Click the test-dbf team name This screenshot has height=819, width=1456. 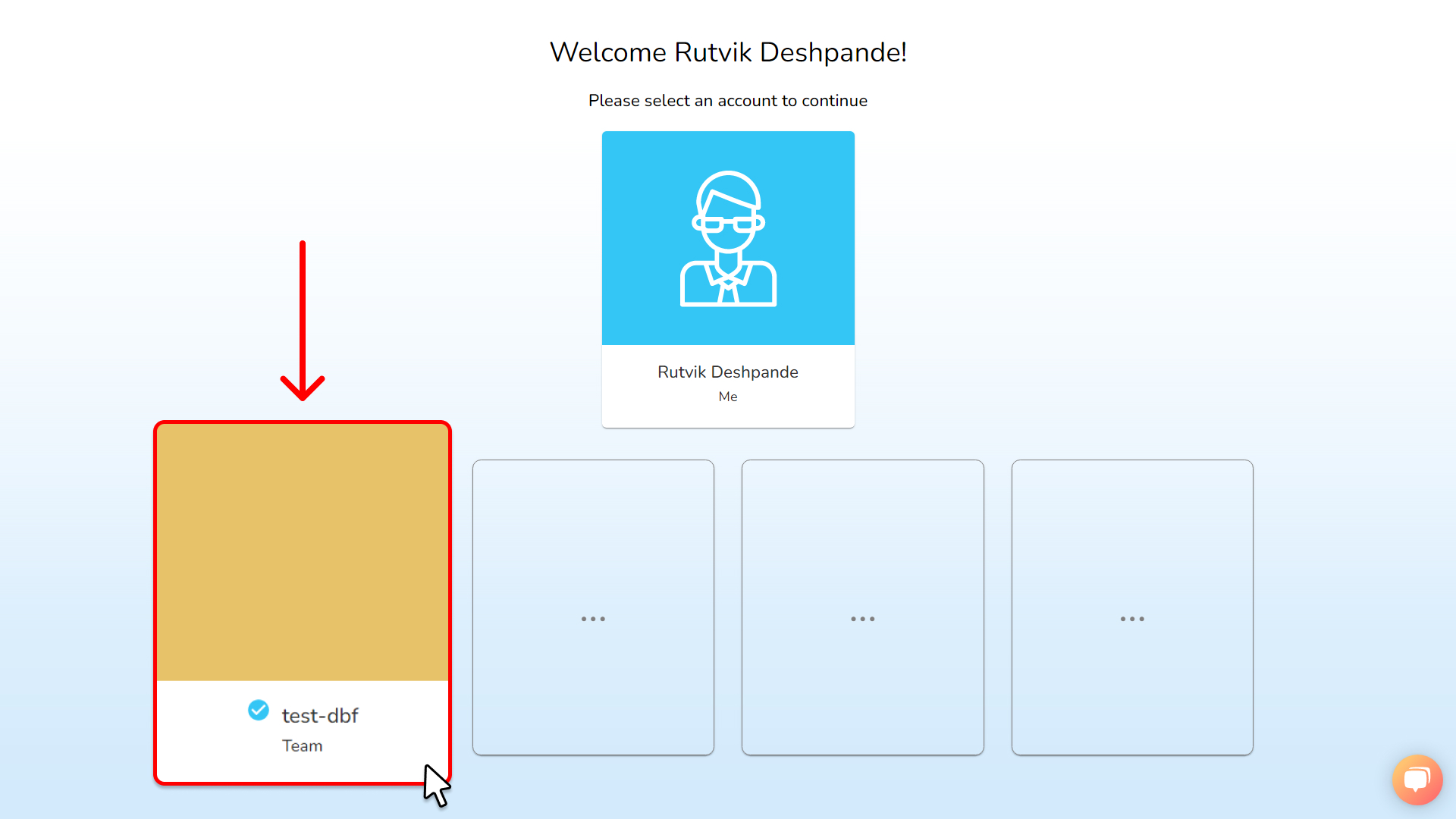(x=320, y=716)
